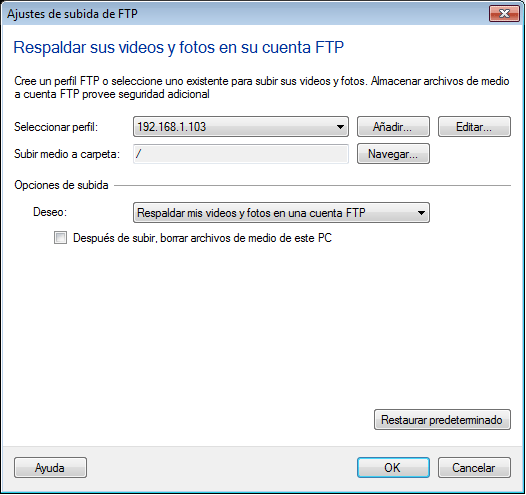Click the 'Respaldar sus videos y fotos' heading
This screenshot has width=526, height=495.
[178, 47]
